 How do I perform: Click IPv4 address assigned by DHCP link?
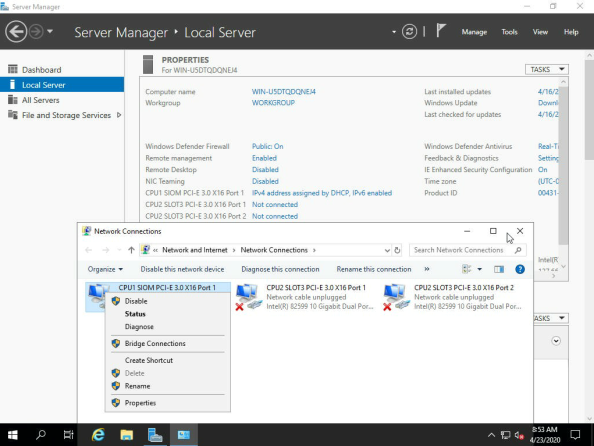point(322,193)
